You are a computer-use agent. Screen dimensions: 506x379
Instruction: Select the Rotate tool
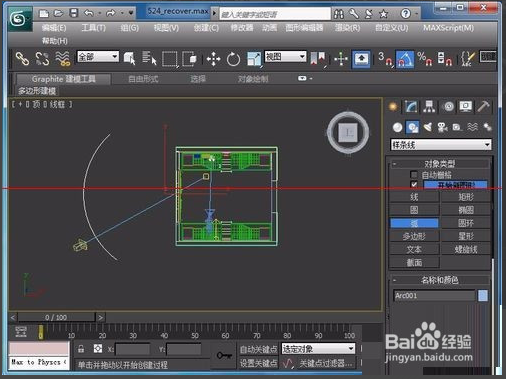(x=233, y=59)
